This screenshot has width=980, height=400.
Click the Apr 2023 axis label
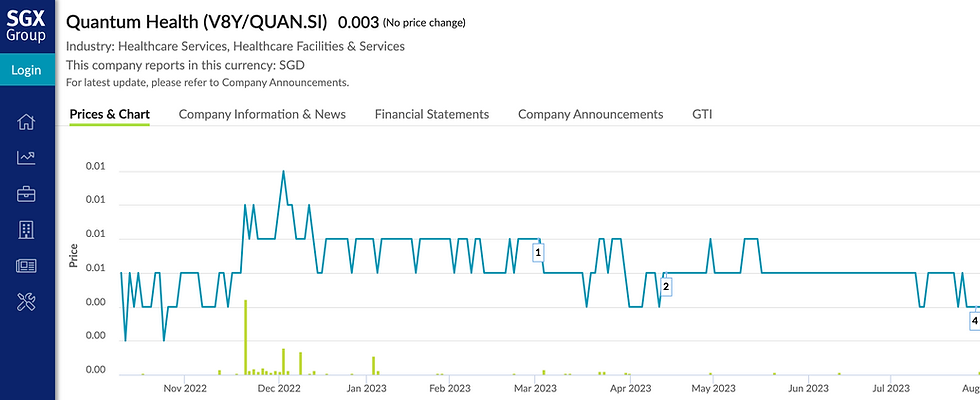(631, 388)
